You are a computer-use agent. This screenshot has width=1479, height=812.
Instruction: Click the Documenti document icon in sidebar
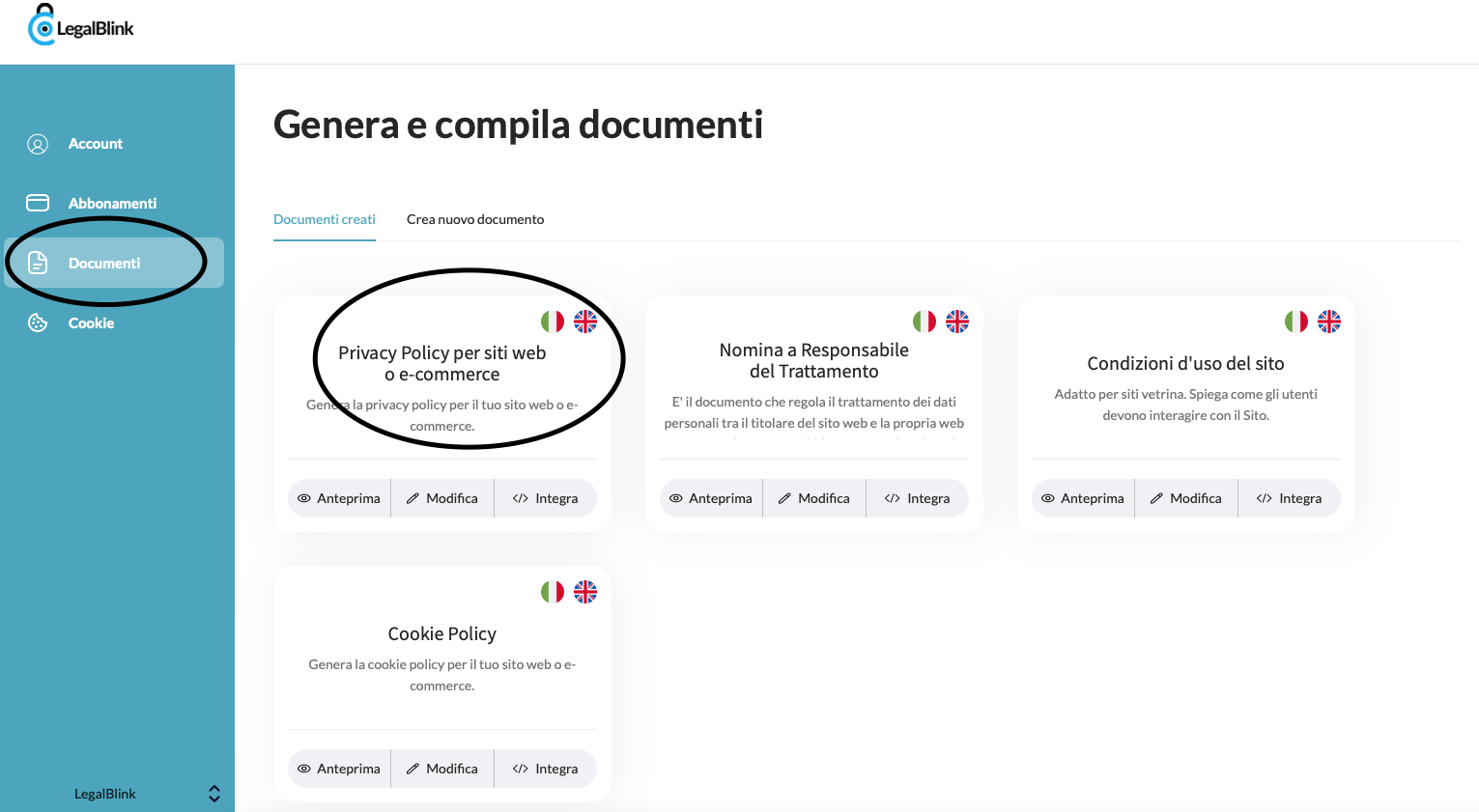tap(37, 262)
